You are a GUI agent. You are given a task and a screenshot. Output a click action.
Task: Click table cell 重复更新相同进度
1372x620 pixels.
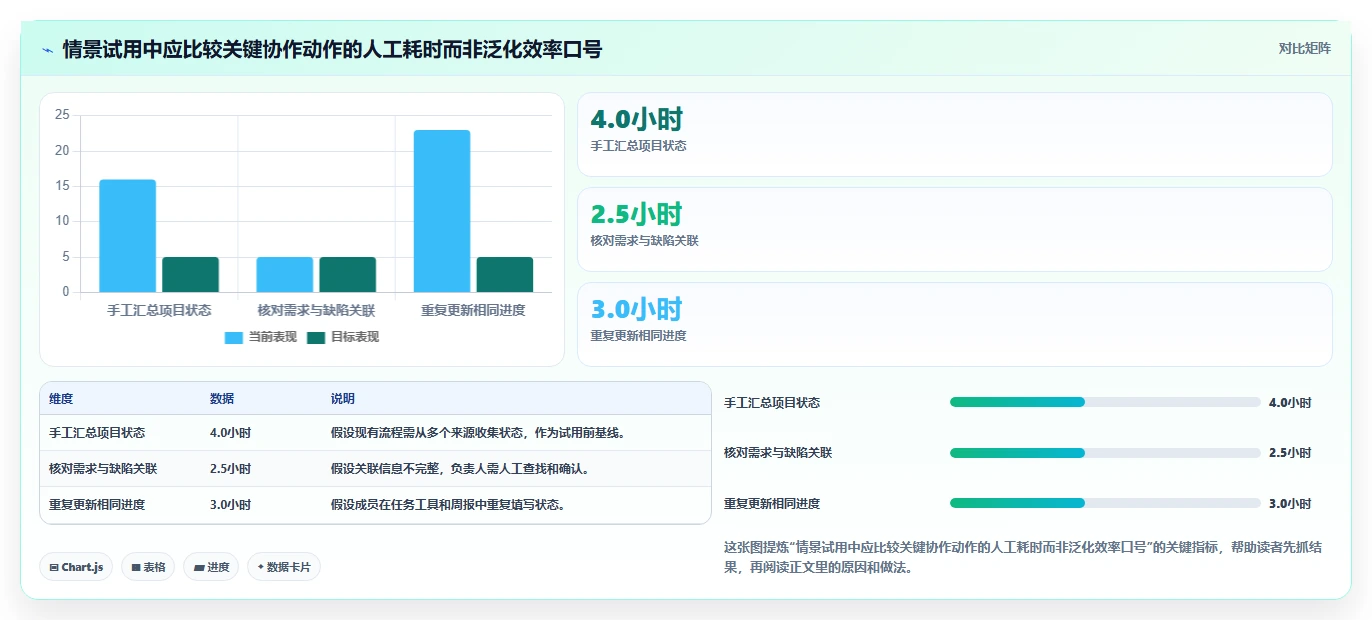pos(97,505)
